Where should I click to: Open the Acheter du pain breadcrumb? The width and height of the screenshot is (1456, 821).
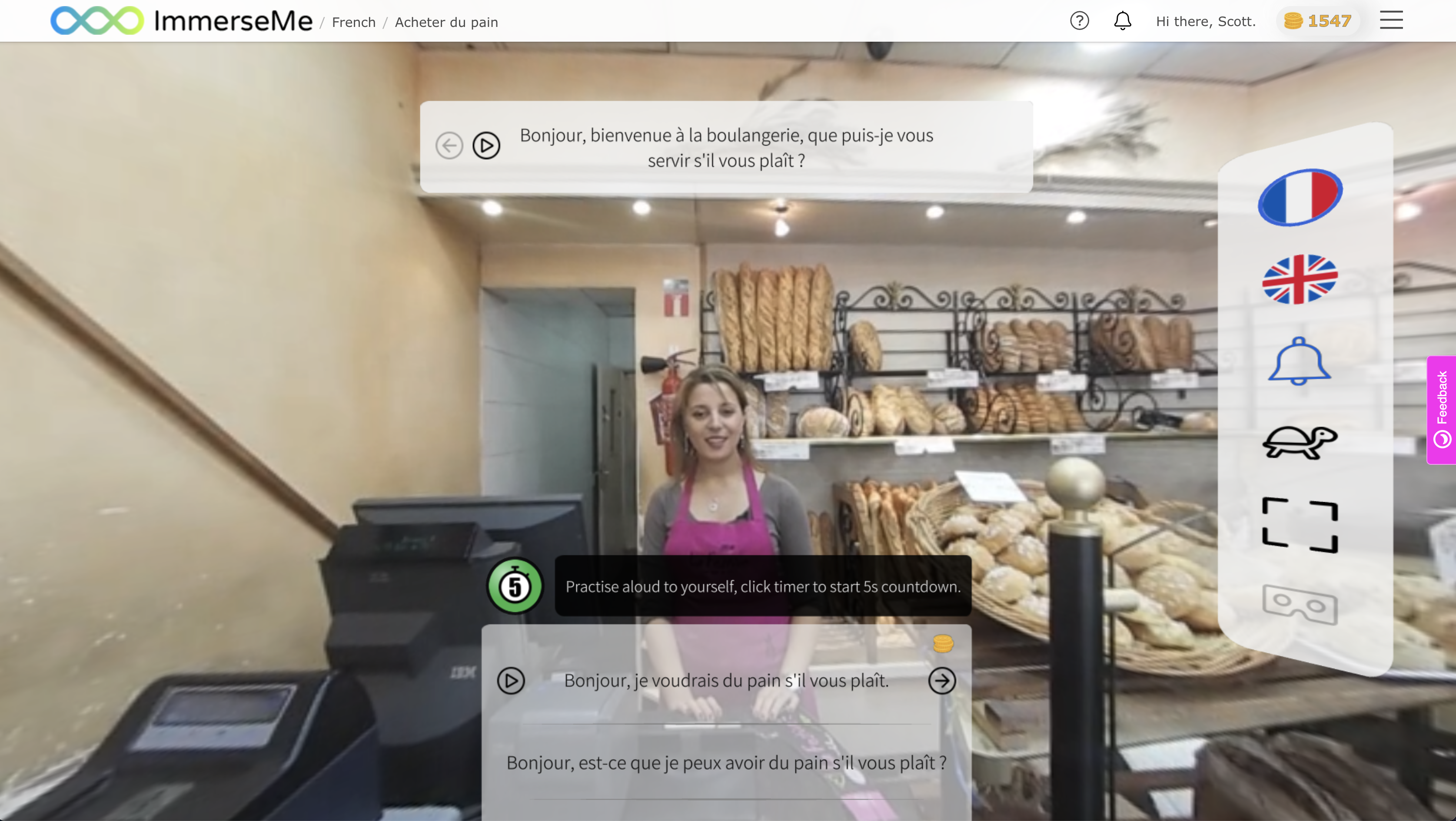click(446, 22)
